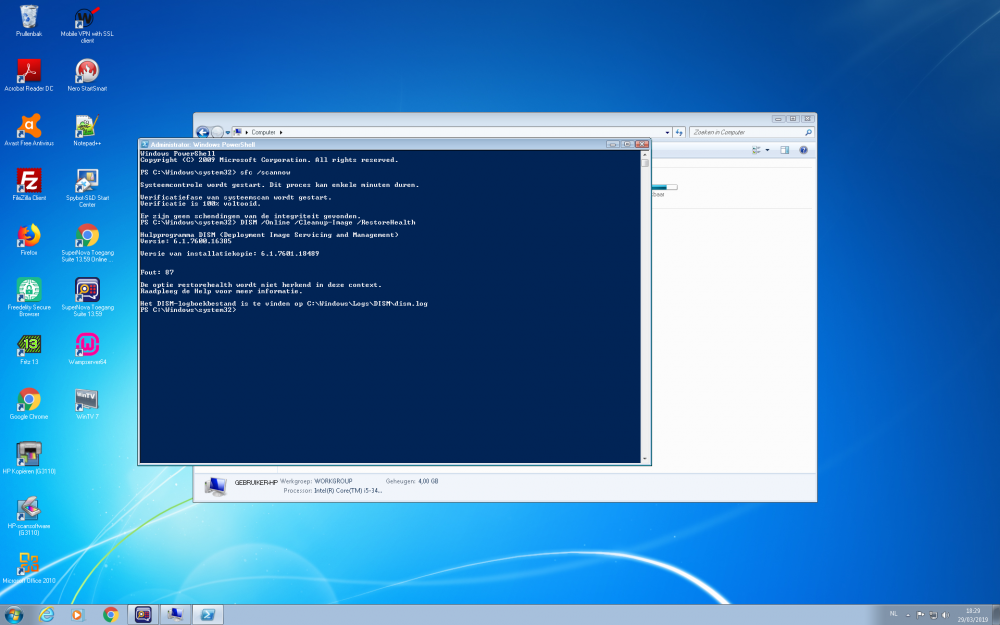The width and height of the screenshot is (1000, 625).
Task: Click the PowerShell taskbar button
Action: point(208,614)
